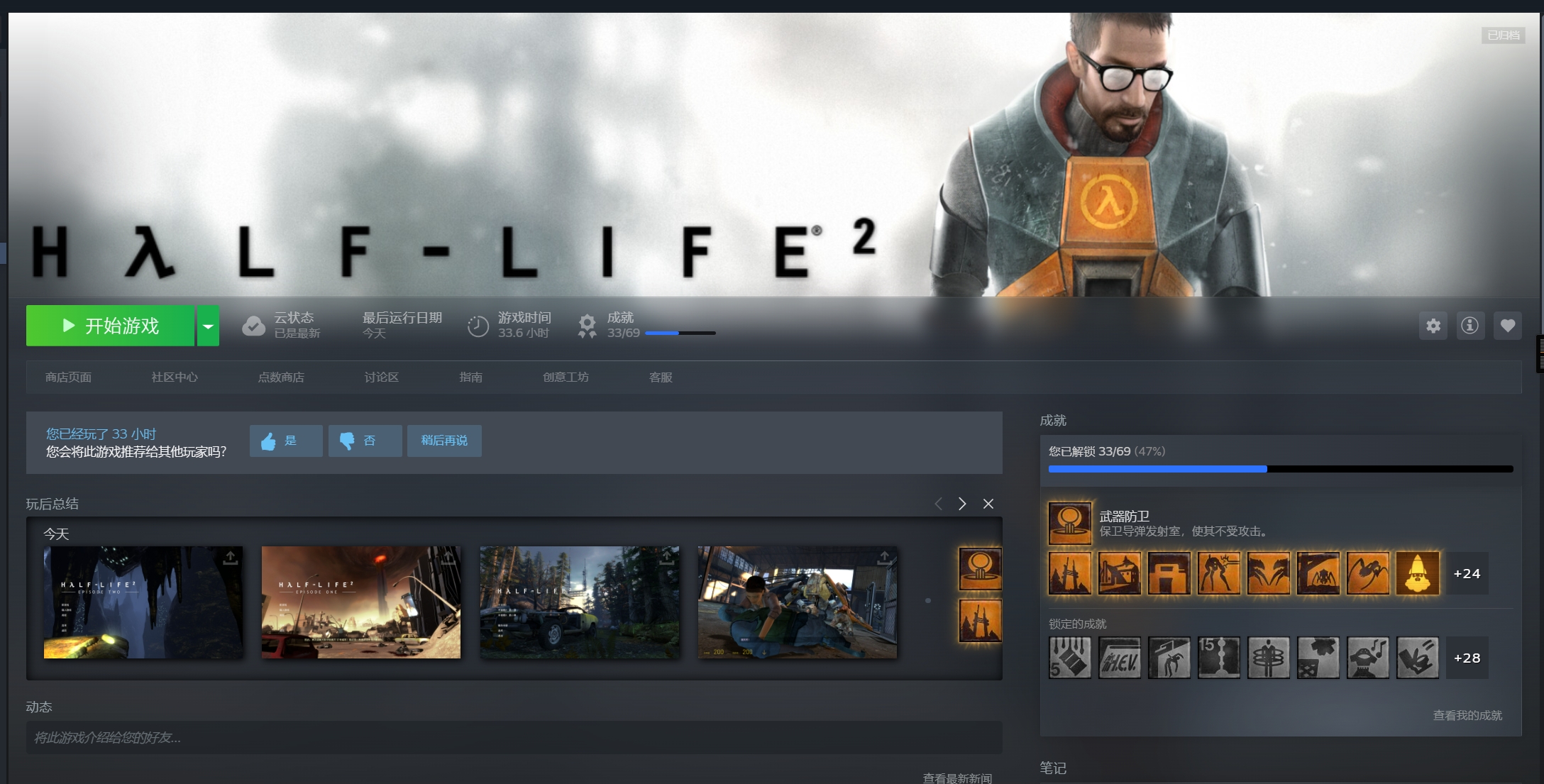1544x784 pixels.
Task: Toggle the favorite heart icon
Action: (x=1508, y=326)
